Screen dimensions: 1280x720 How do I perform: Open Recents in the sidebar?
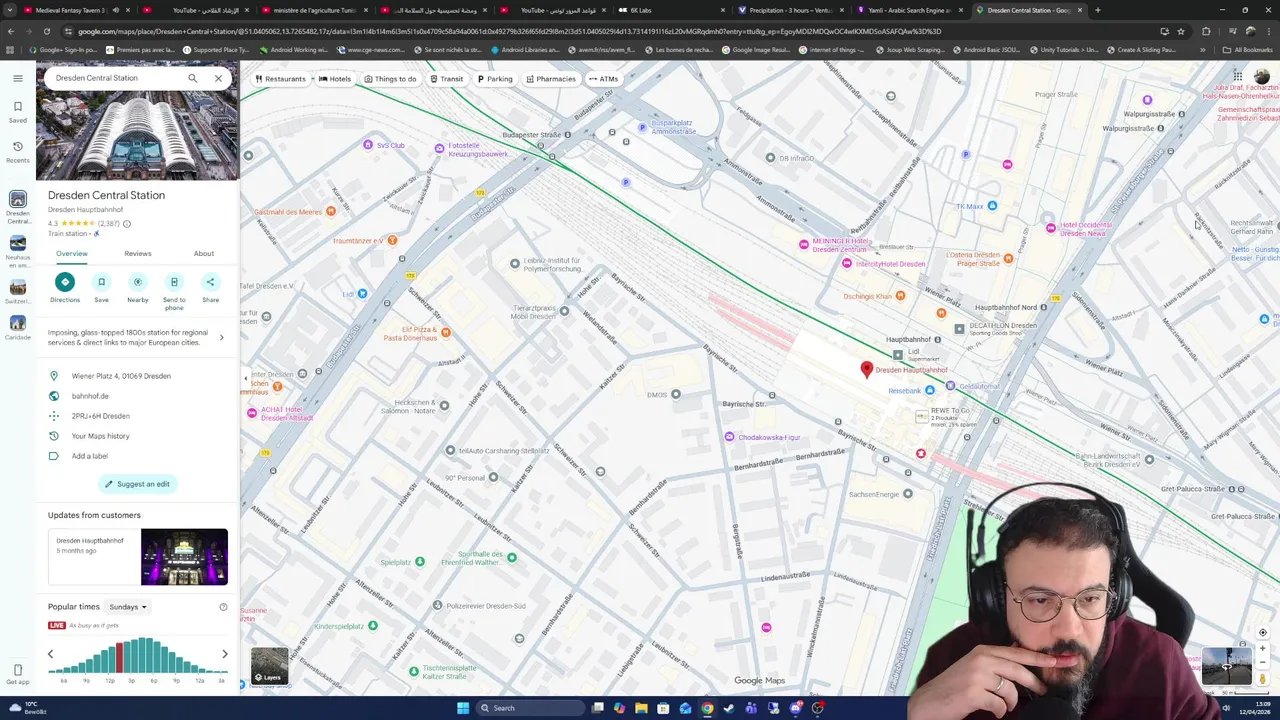(x=18, y=151)
